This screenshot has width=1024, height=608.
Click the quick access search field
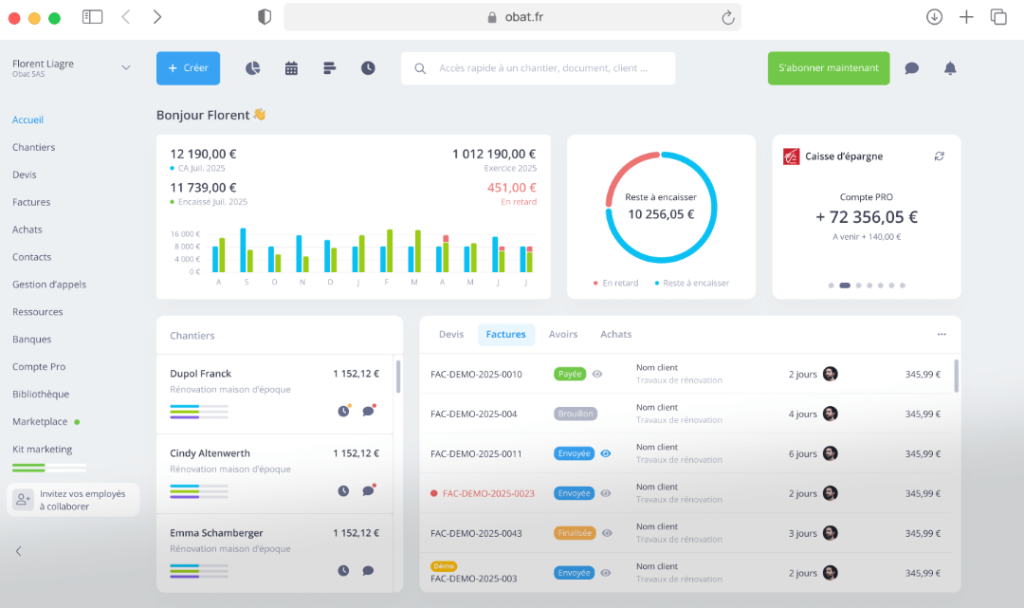(537, 68)
